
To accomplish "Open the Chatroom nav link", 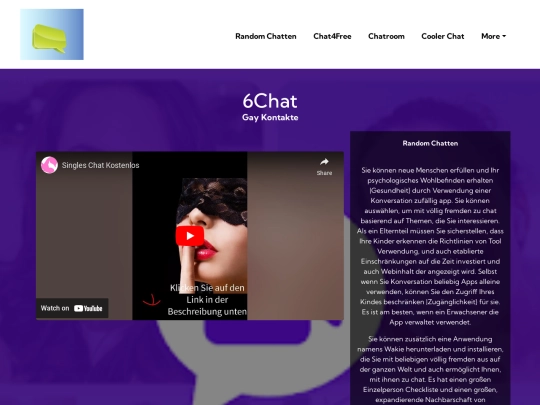I will coord(386,36).
